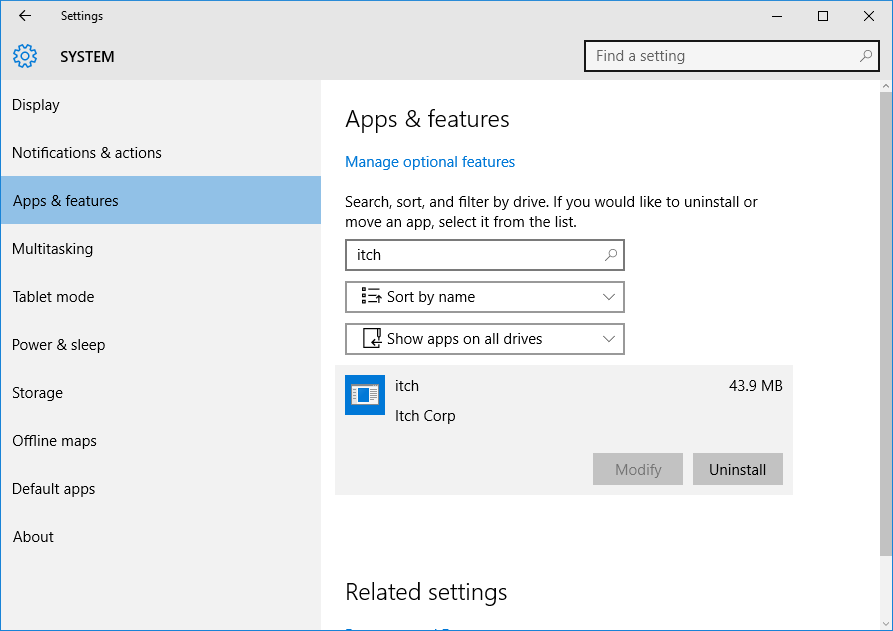Close the Settings window
Image resolution: width=893 pixels, height=631 pixels.
(869, 16)
